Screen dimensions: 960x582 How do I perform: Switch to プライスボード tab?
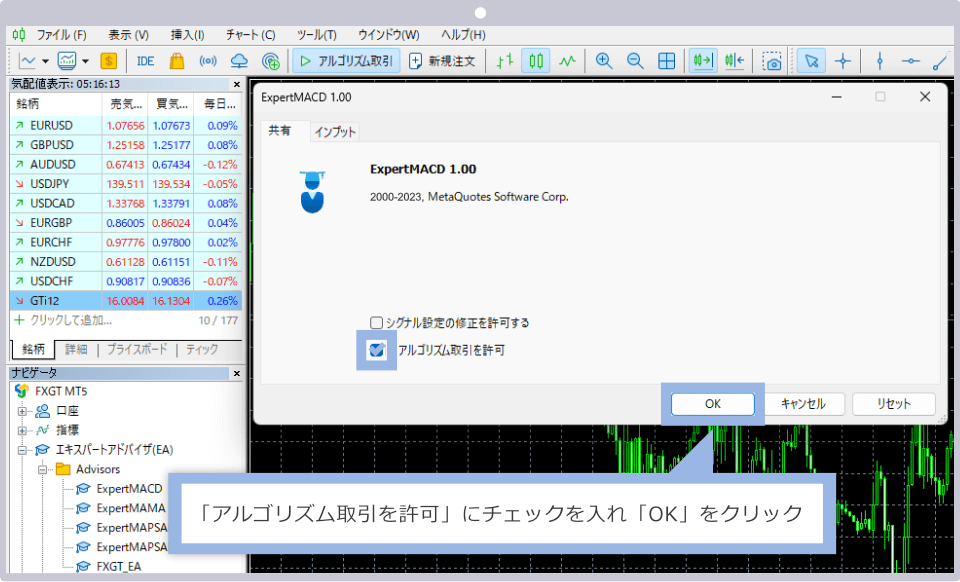(x=137, y=349)
